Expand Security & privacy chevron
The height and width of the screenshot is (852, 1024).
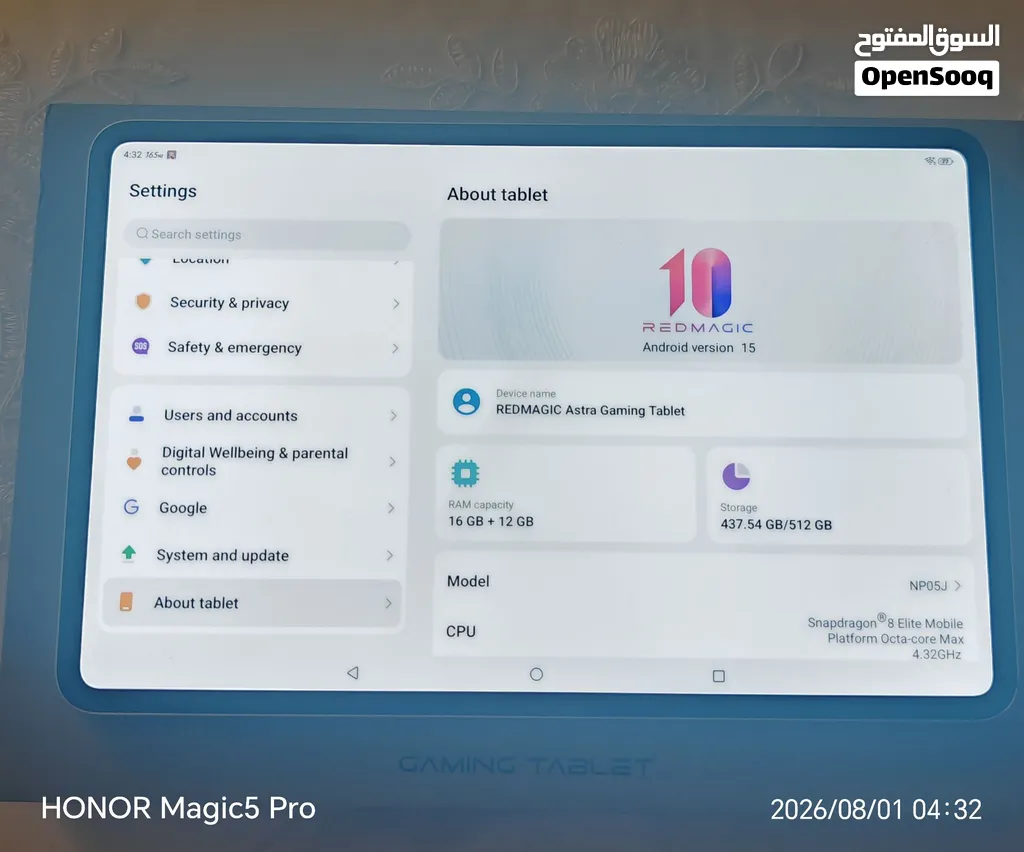396,304
